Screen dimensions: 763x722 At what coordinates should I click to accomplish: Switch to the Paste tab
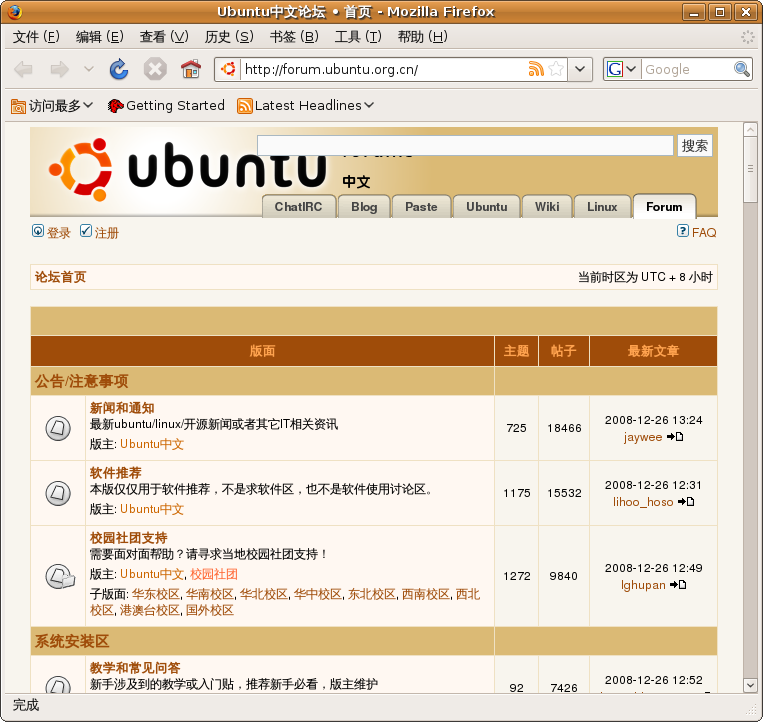click(x=421, y=207)
